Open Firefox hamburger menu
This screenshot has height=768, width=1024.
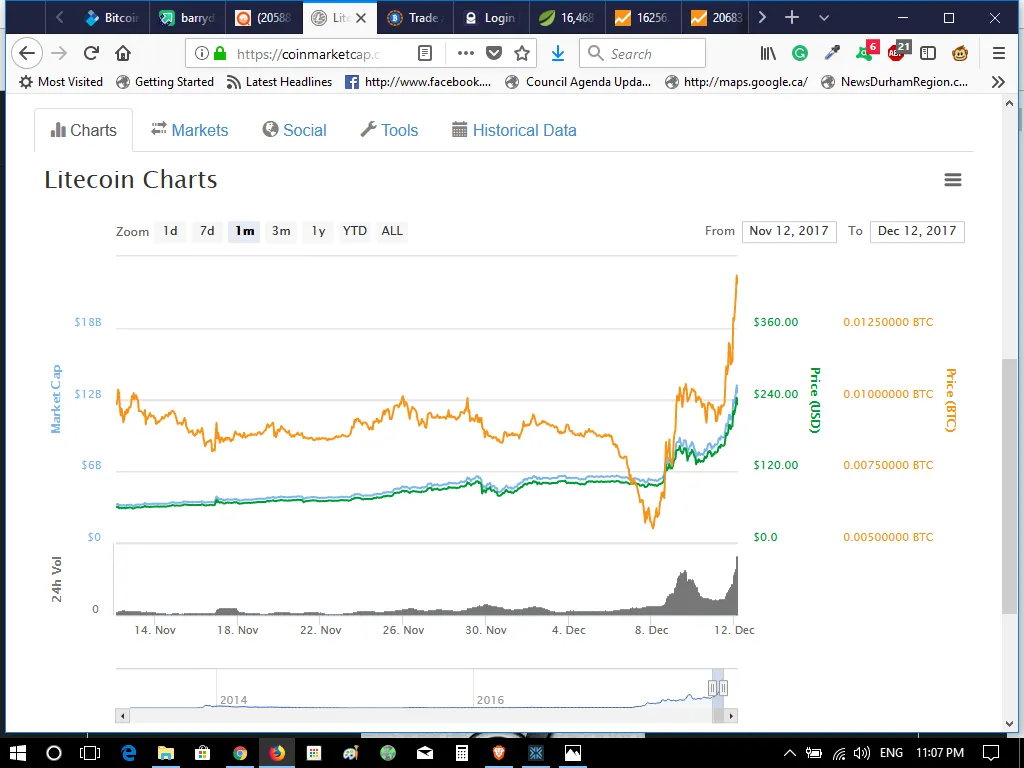999,54
